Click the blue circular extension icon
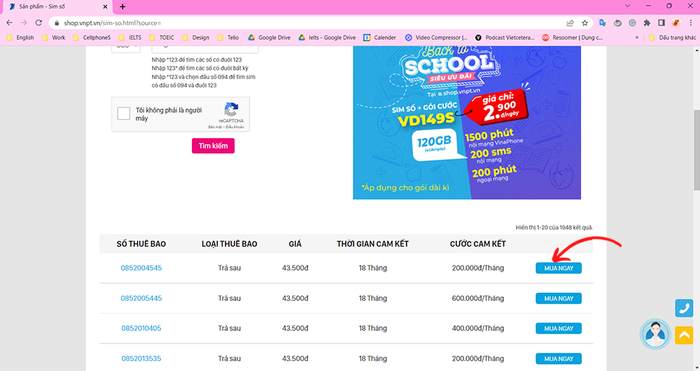This screenshot has height=371, width=700. (x=633, y=23)
